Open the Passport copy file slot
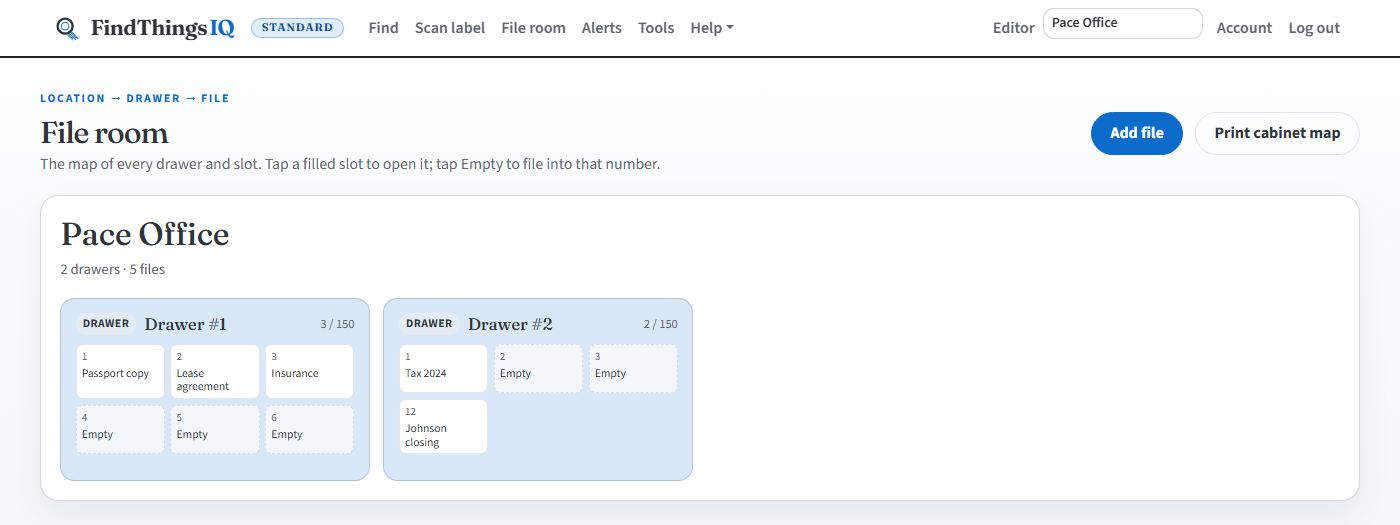 point(120,371)
